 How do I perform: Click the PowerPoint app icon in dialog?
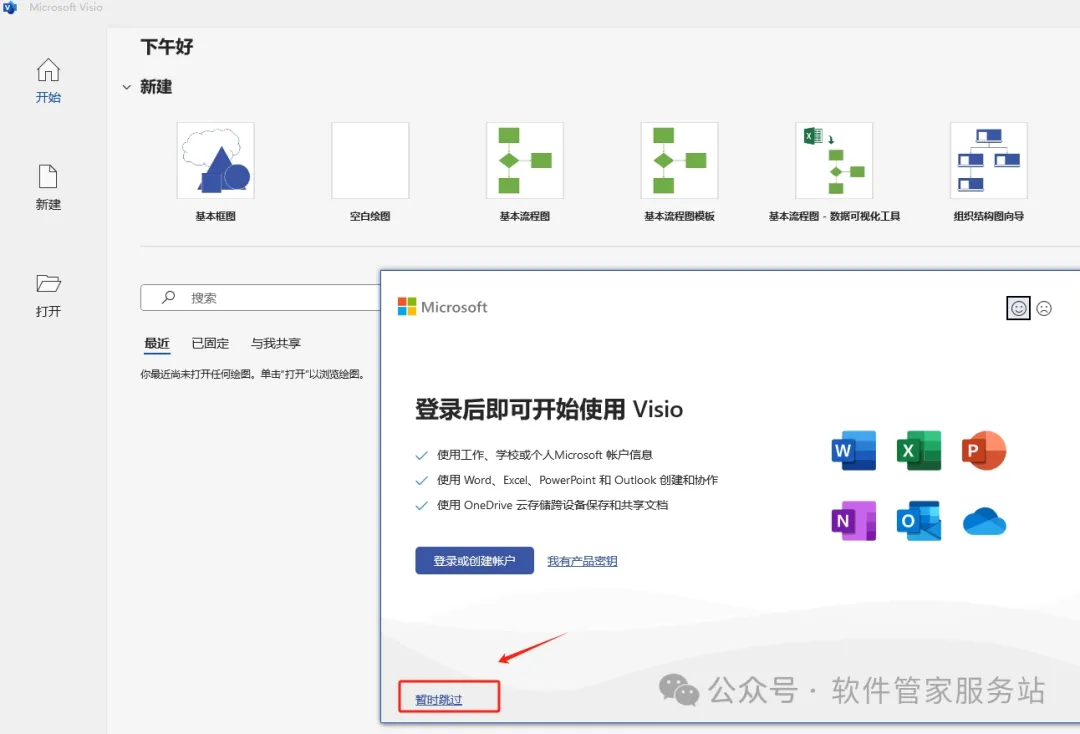[984, 450]
